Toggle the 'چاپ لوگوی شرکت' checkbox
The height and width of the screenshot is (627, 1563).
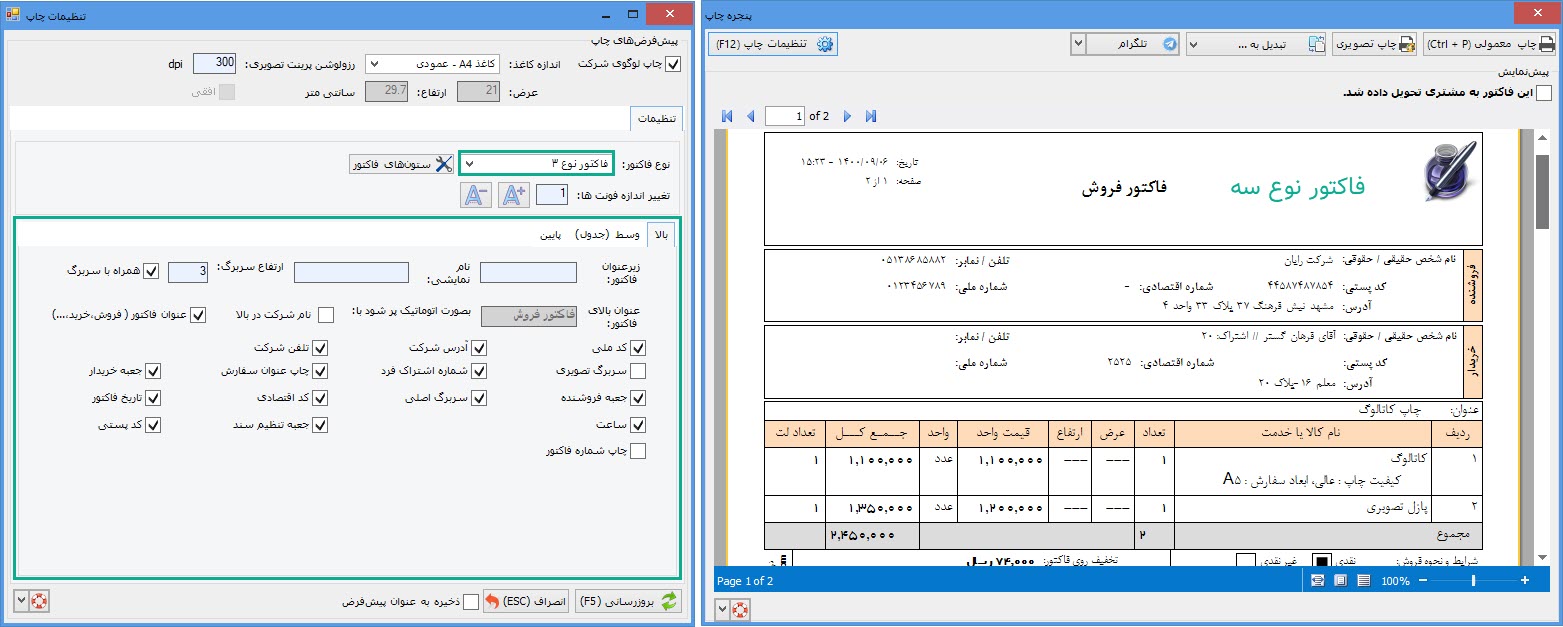click(673, 64)
